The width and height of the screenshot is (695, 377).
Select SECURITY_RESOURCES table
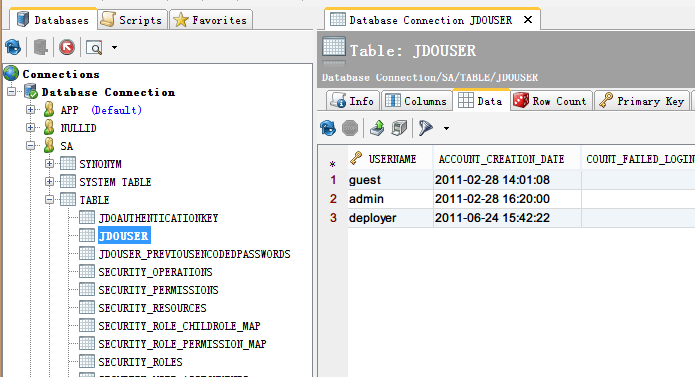(x=152, y=308)
